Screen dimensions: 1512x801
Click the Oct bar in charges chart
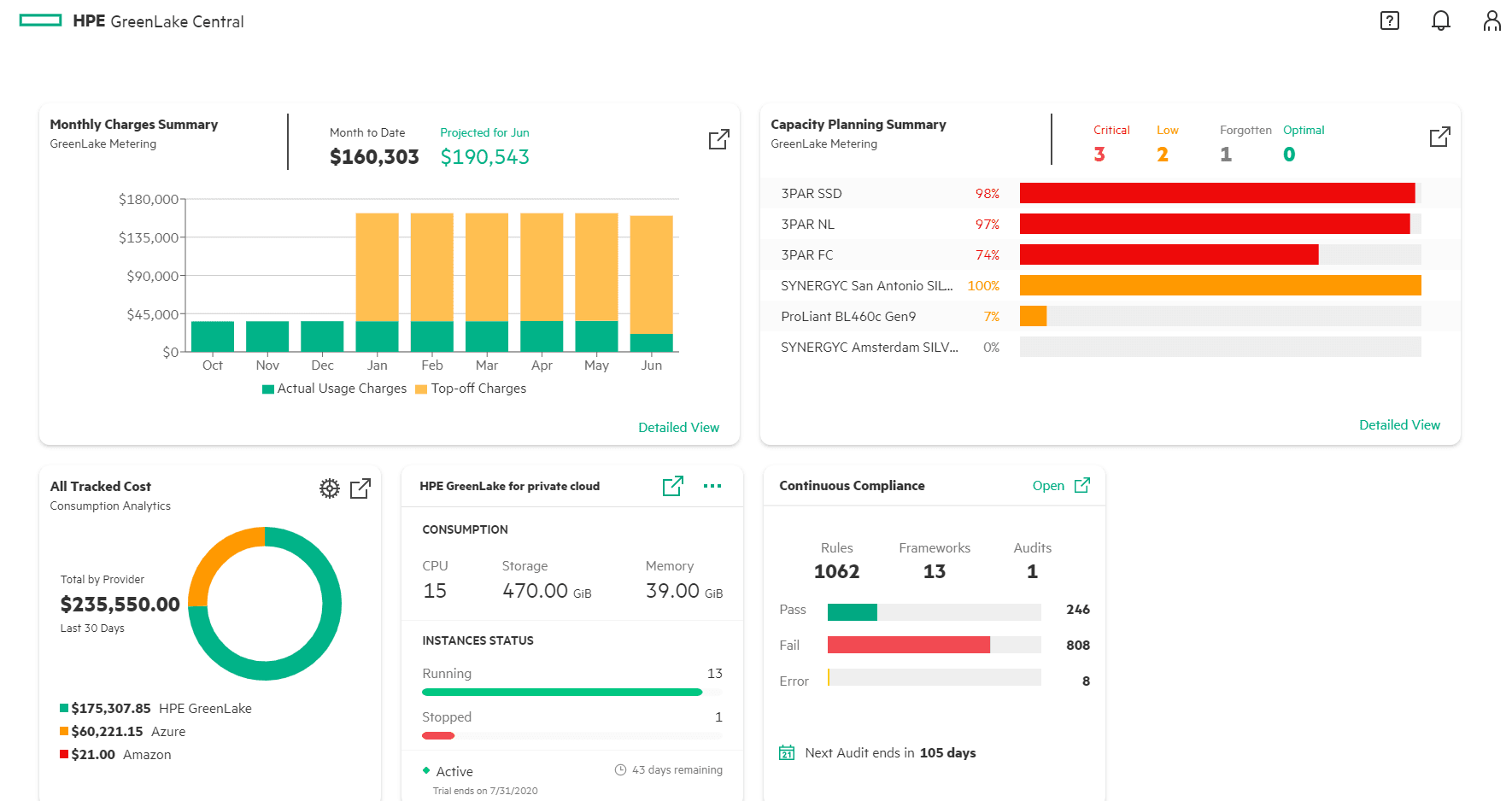coord(213,336)
